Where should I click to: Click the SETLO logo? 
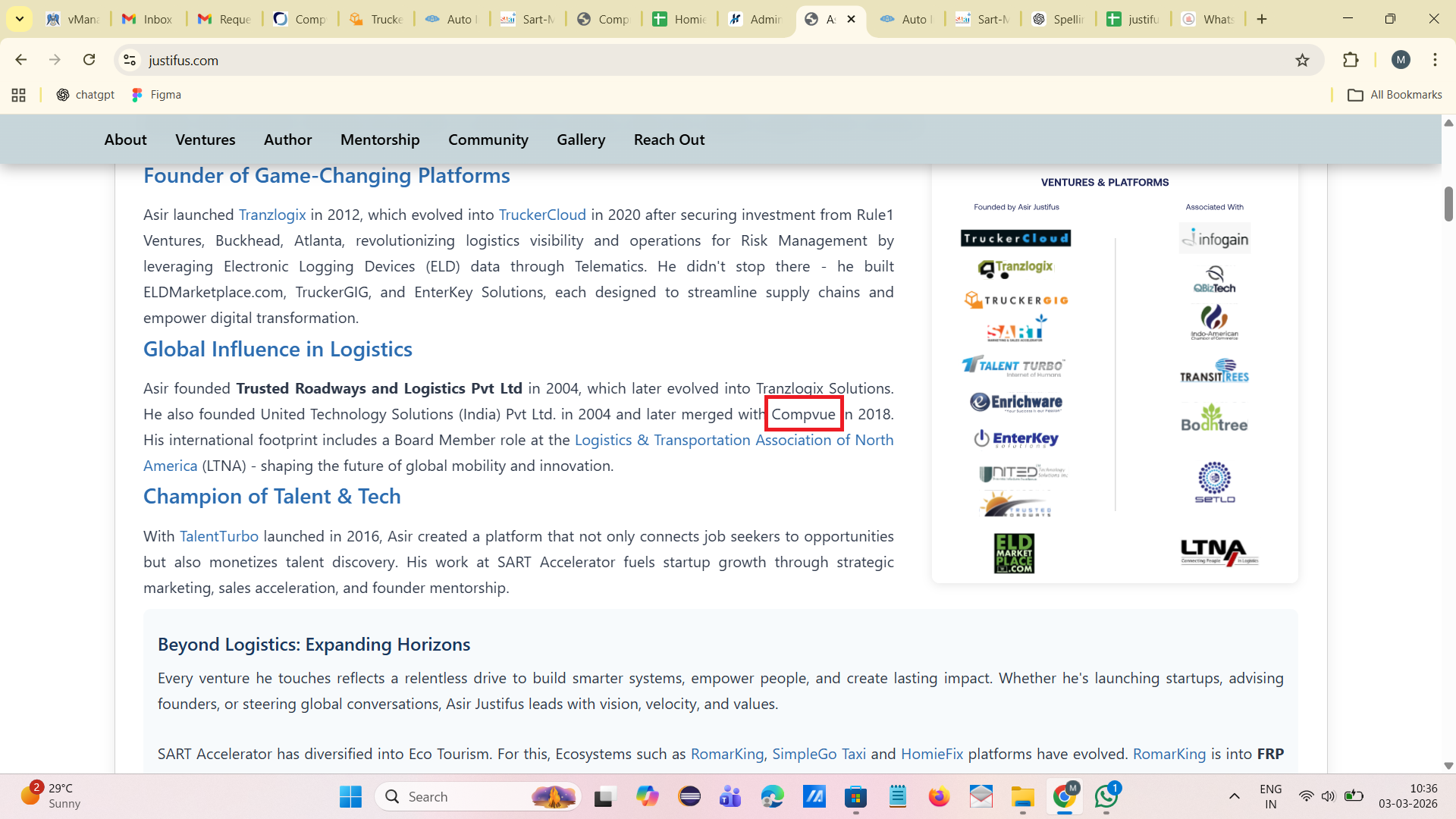pos(1215,482)
